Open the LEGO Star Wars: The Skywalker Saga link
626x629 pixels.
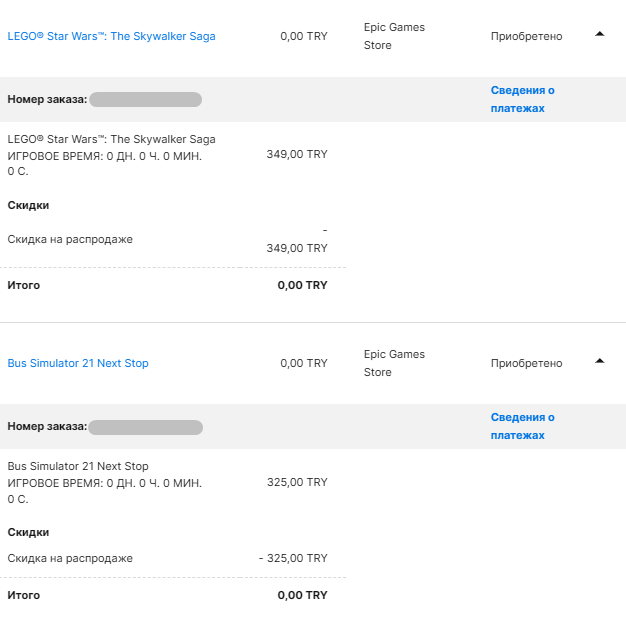[111, 36]
